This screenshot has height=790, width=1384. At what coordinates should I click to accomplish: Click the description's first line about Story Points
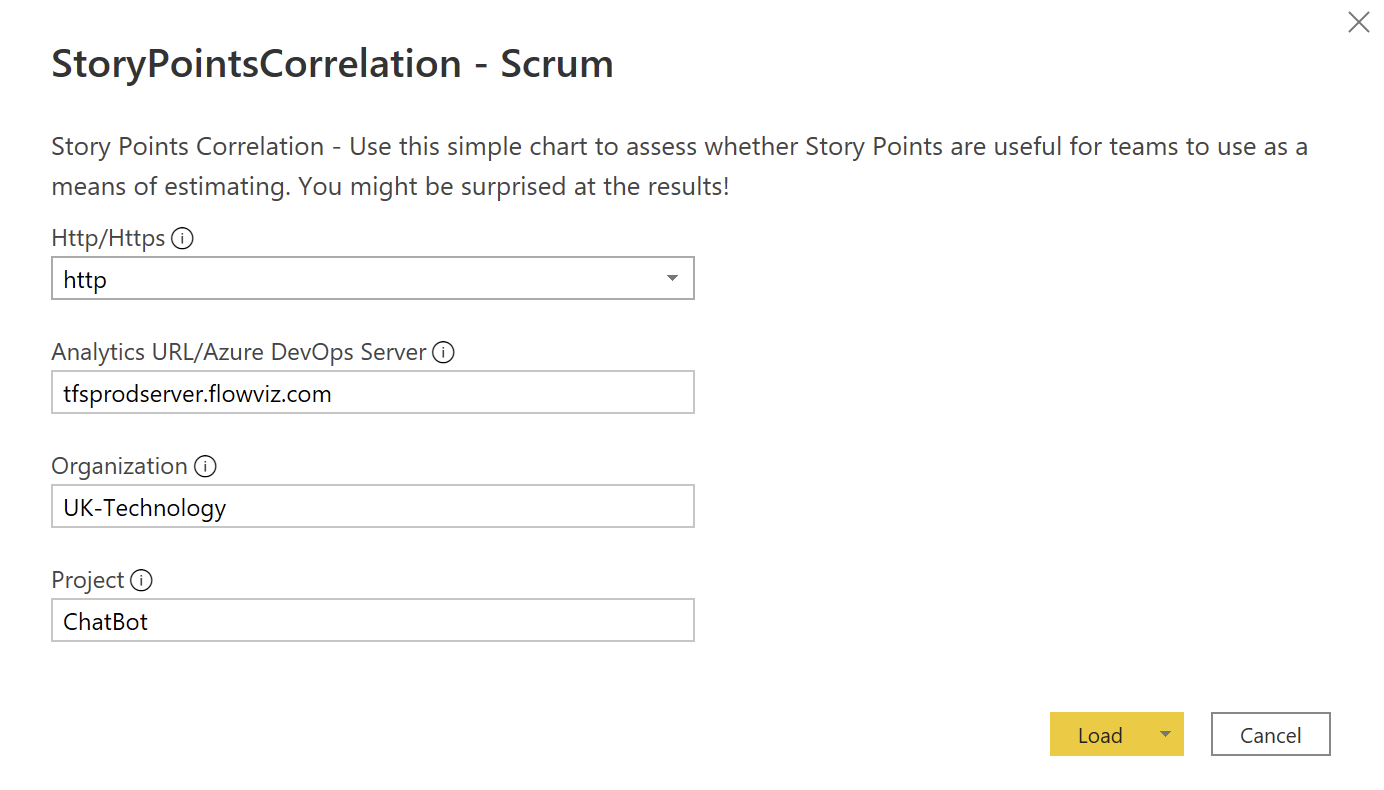pos(679,147)
